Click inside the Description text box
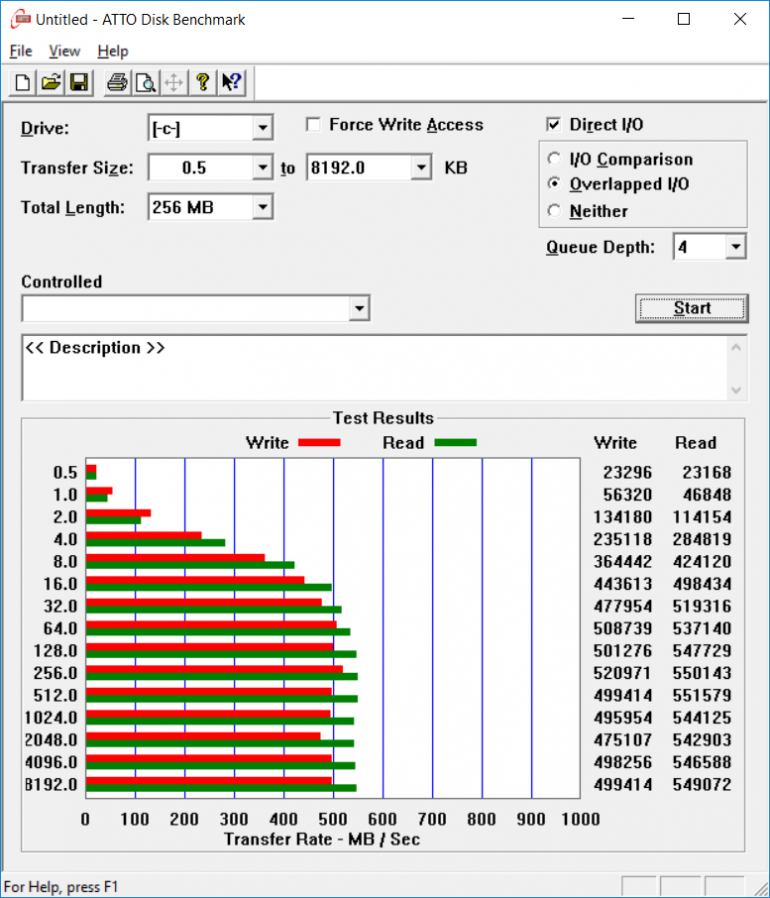The height and width of the screenshot is (898, 770). pyautogui.click(x=375, y=368)
